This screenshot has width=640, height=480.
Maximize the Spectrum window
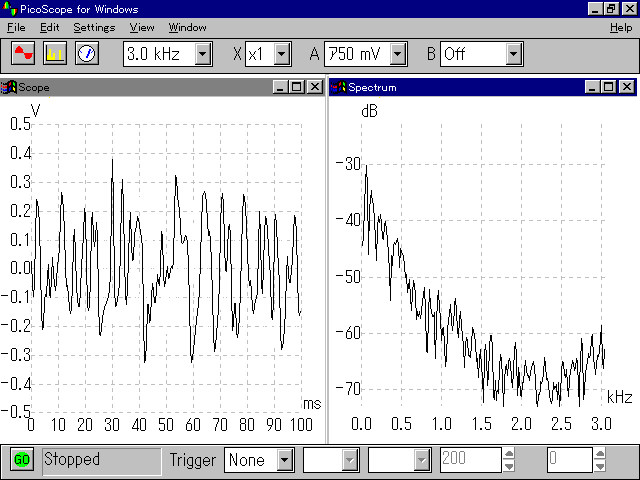609,87
